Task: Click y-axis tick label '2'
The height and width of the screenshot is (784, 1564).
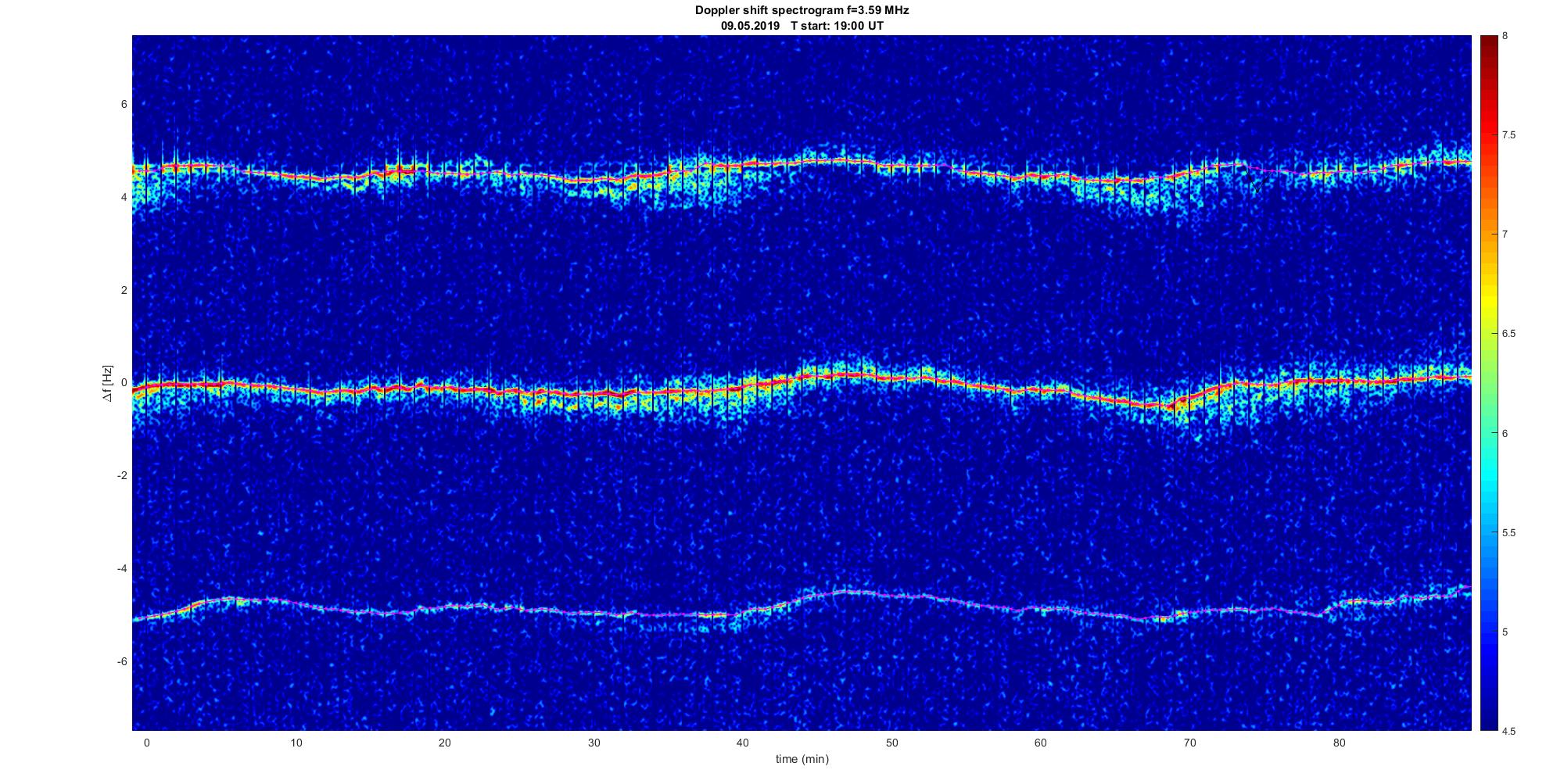Action: pyautogui.click(x=124, y=290)
